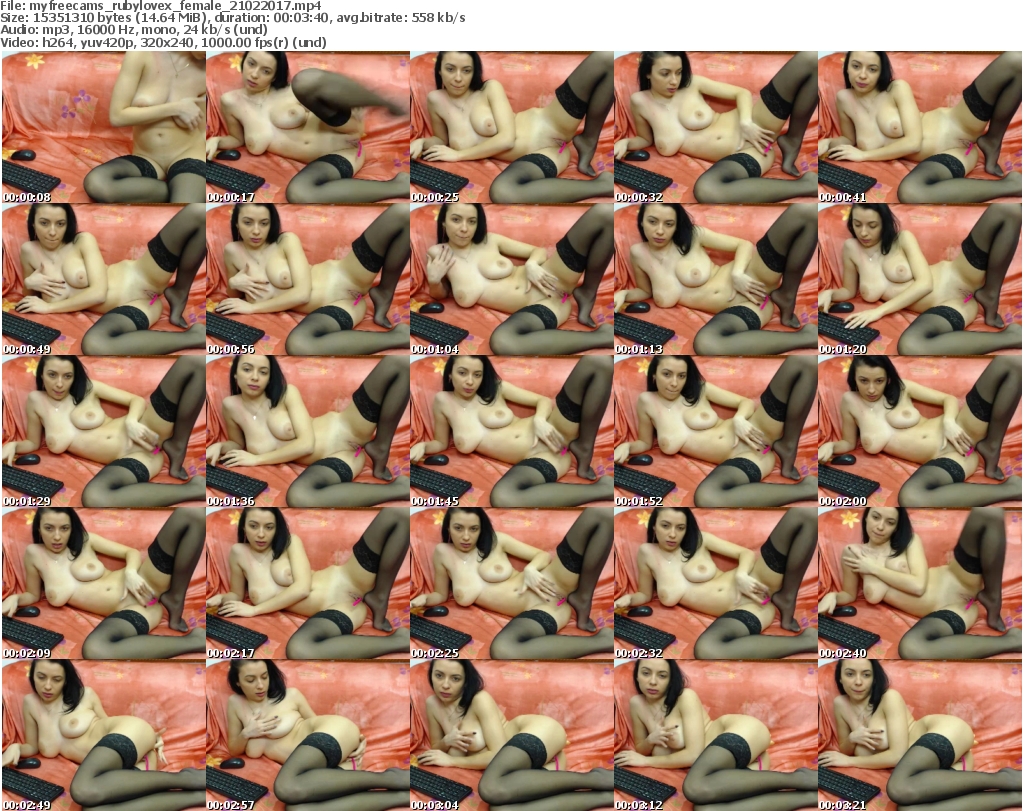This screenshot has width=1024, height=811.
Task: Open the frame stamped 00:00:41
Action: [x=920, y=127]
